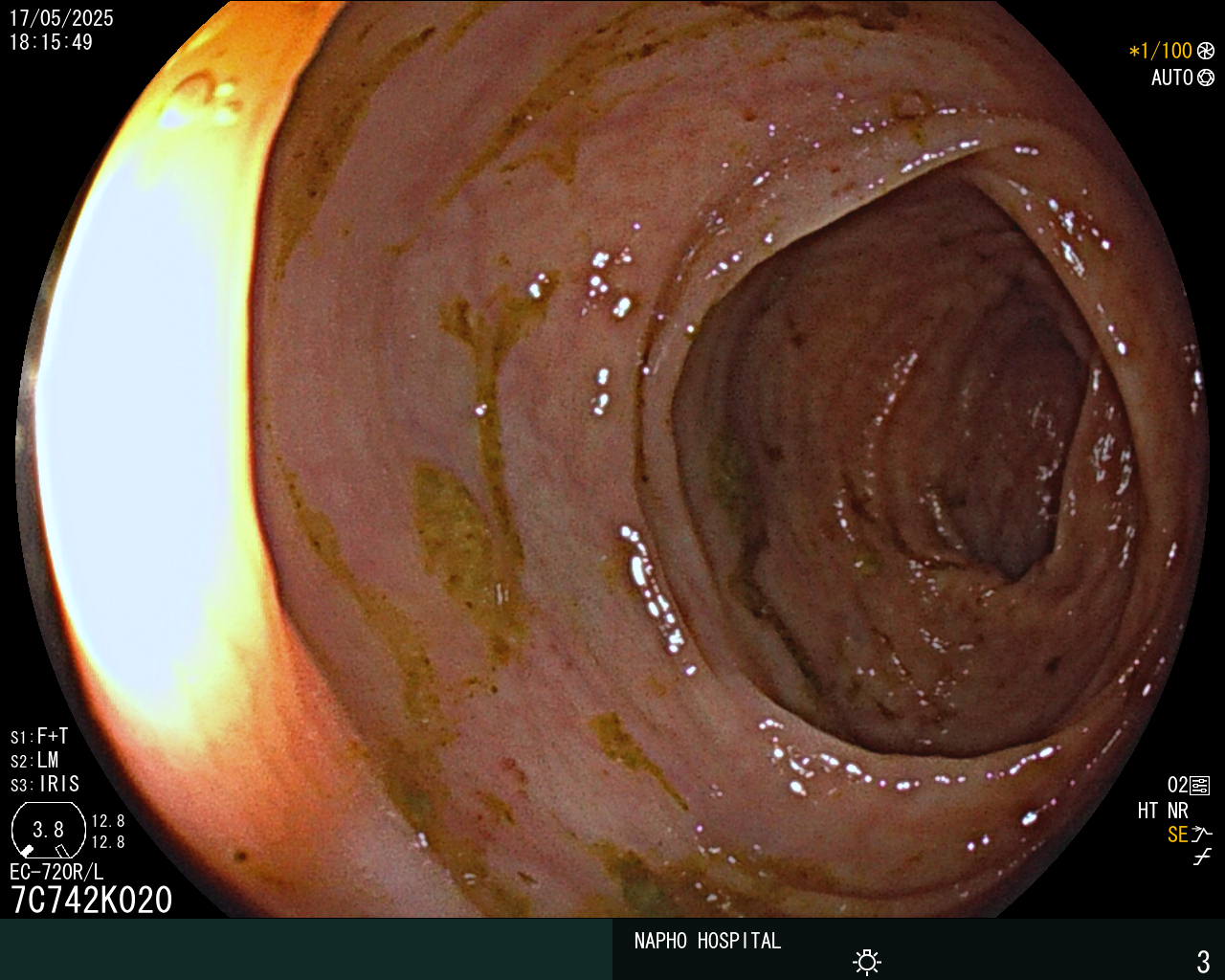This screenshot has height=980, width=1225.
Task: Click the serial number 7C742K020
Action: coord(92,900)
